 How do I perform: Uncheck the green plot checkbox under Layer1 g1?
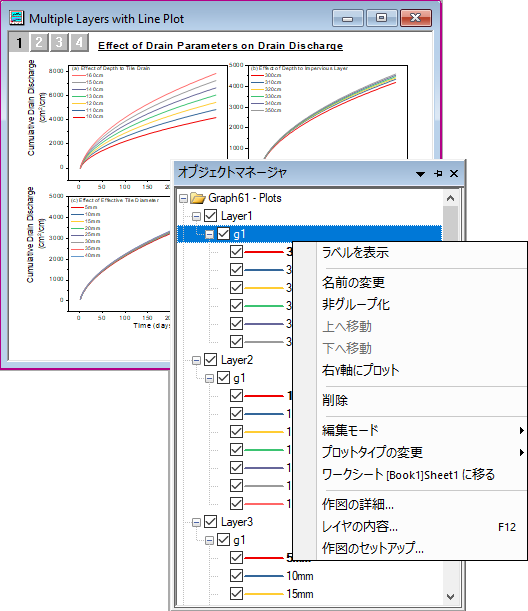236,306
